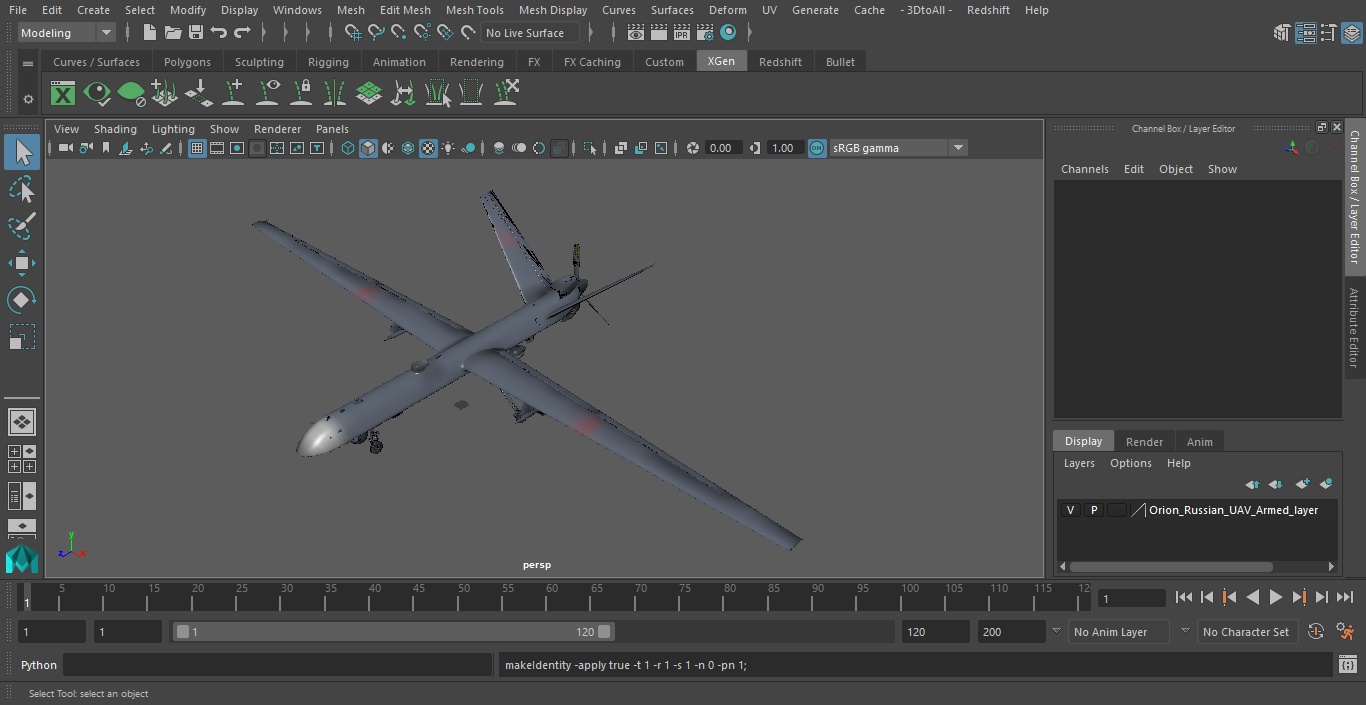Image resolution: width=1366 pixels, height=705 pixels.
Task: Switch to the Polygons shelf tab
Action: [x=188, y=62]
